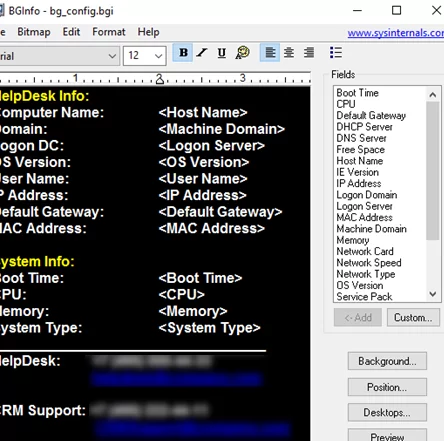
Task: Click the <MAC Address> placeholder in editor
Action: [212, 229]
